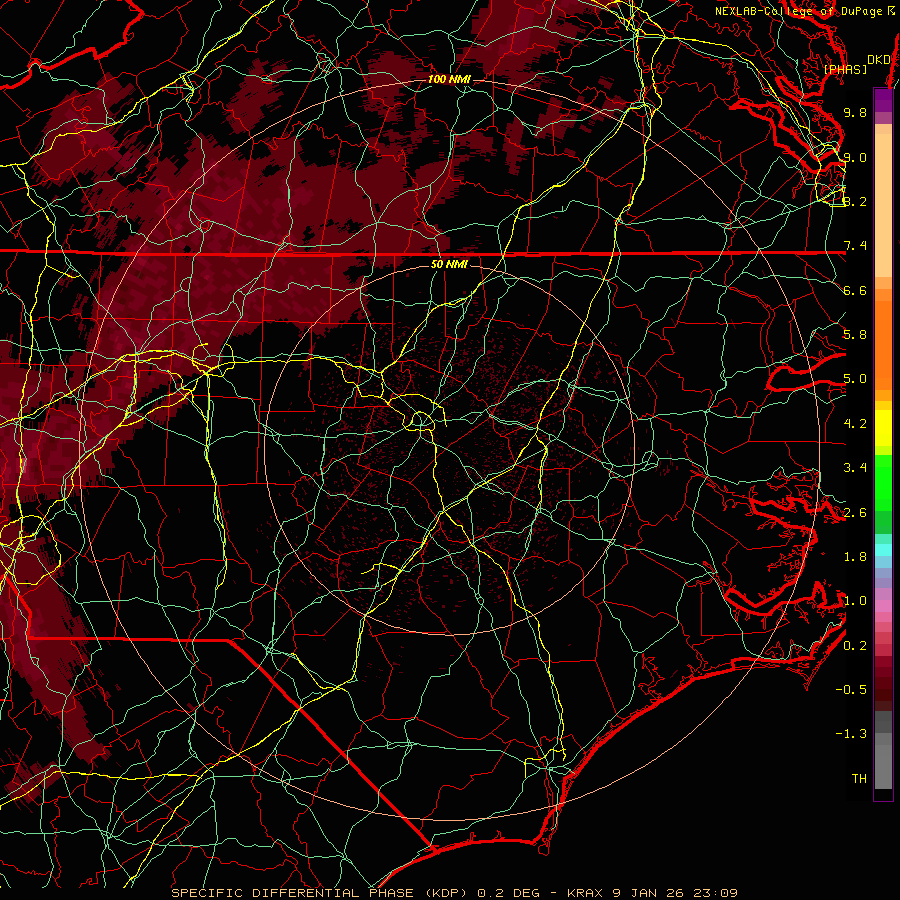Click the 23:09 timestamp in the caption

point(714,893)
